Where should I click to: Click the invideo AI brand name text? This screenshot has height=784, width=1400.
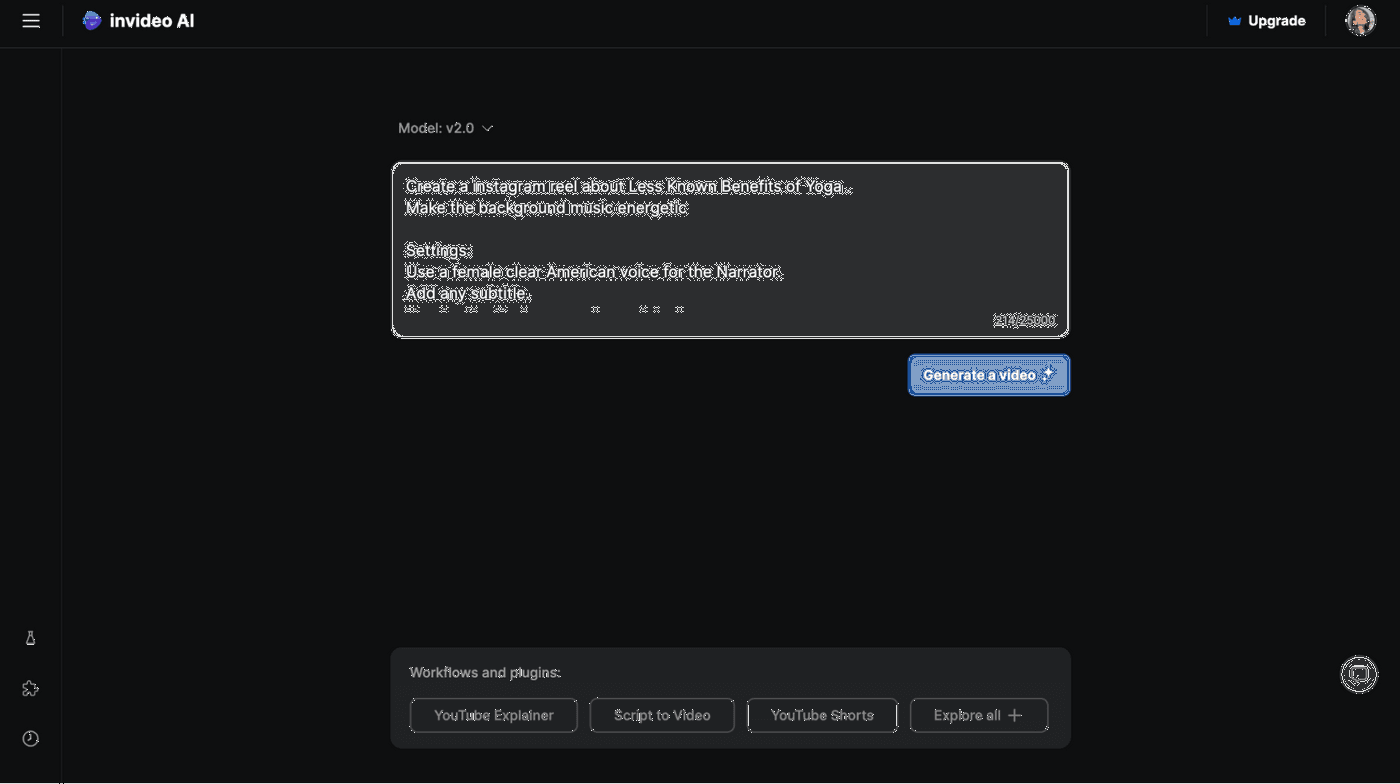(152, 21)
